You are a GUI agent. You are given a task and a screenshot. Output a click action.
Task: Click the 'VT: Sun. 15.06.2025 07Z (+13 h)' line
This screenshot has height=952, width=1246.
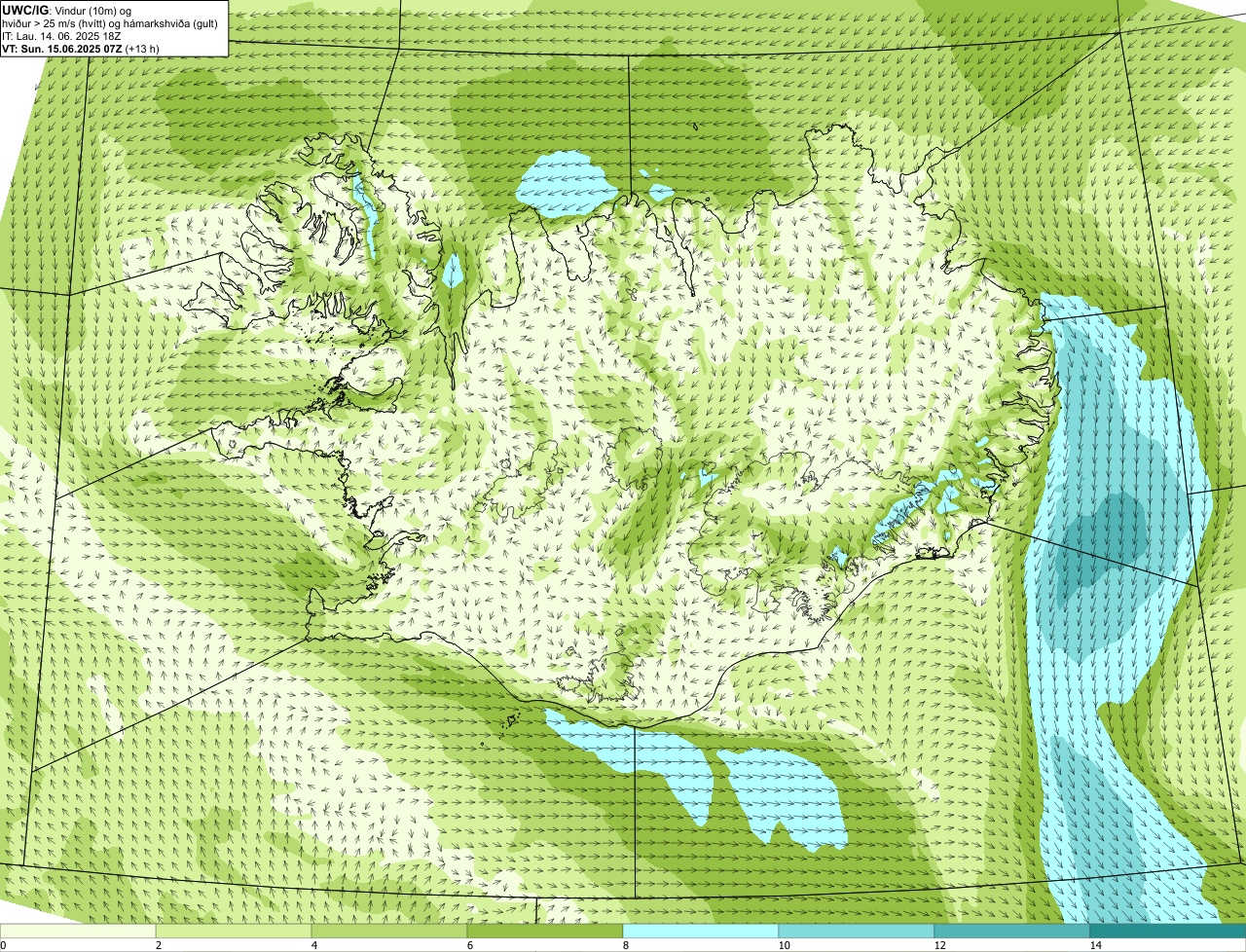click(81, 48)
